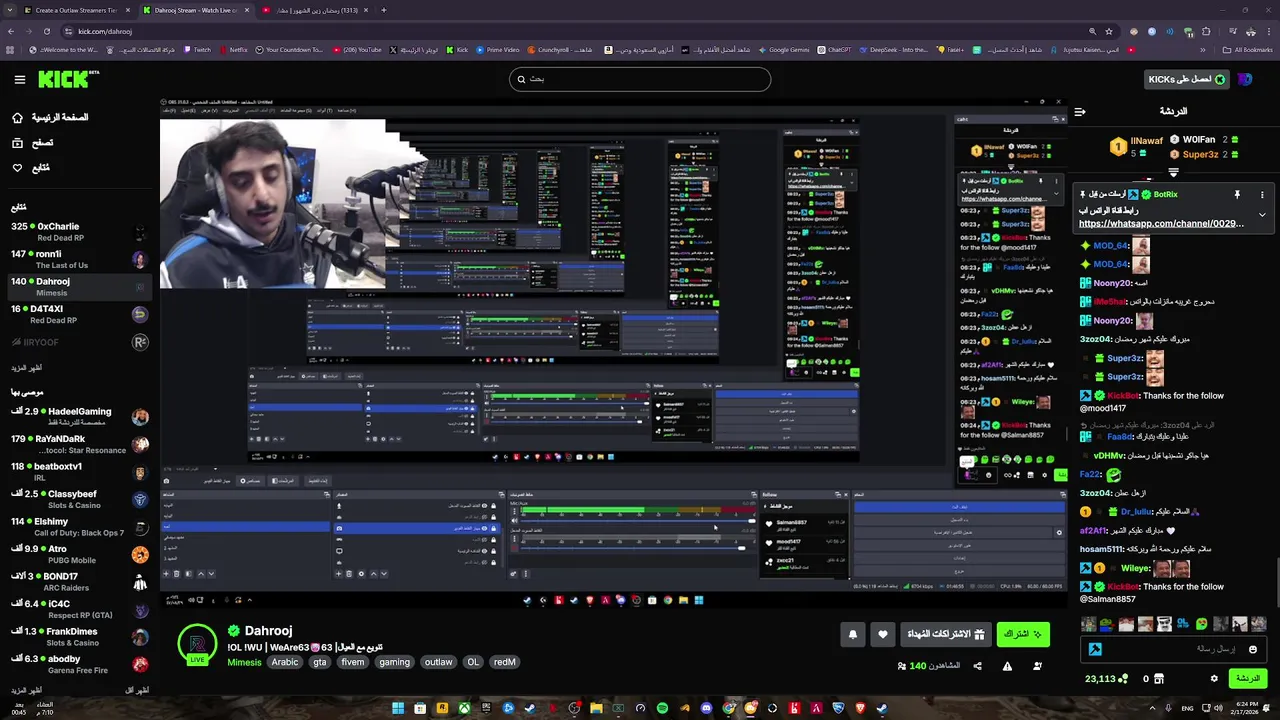The image size is (1280, 720).
Task: Open emoji picker in chat input
Action: (x=1252, y=650)
